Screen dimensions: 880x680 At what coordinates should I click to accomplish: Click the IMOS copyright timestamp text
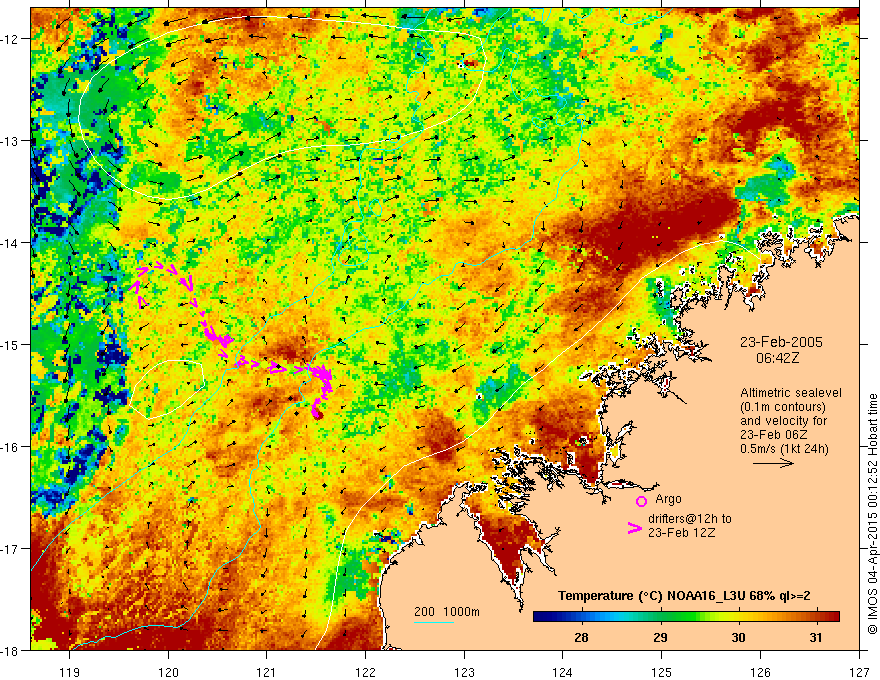click(x=872, y=513)
